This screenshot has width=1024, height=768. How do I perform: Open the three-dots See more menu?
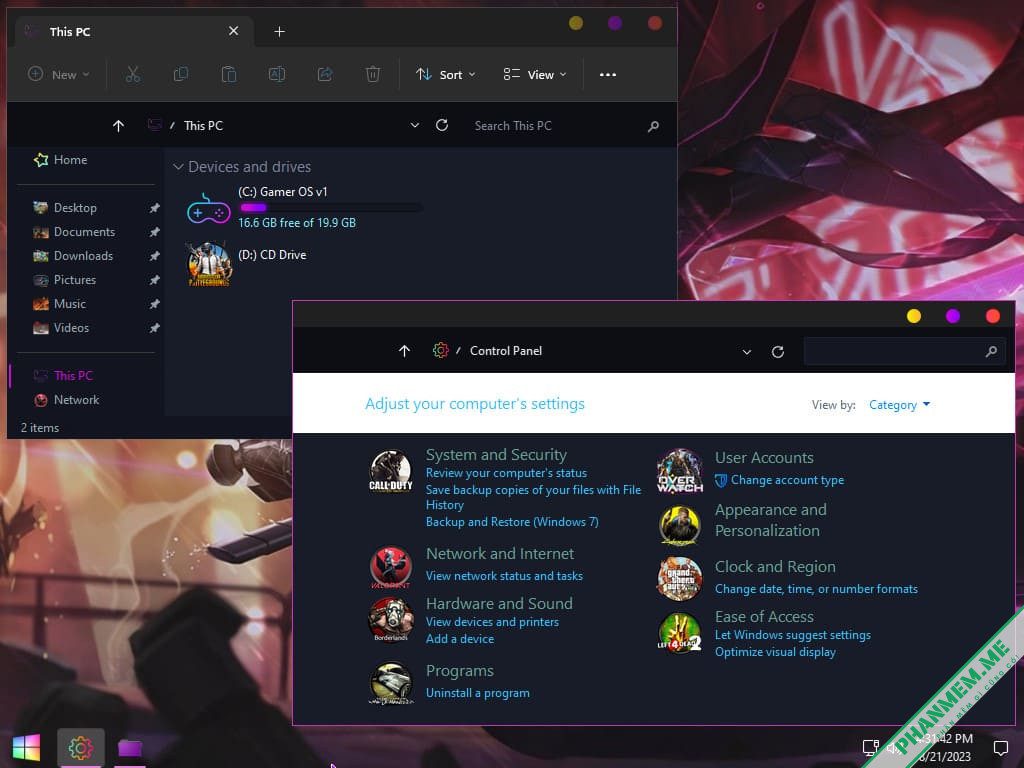[608, 74]
